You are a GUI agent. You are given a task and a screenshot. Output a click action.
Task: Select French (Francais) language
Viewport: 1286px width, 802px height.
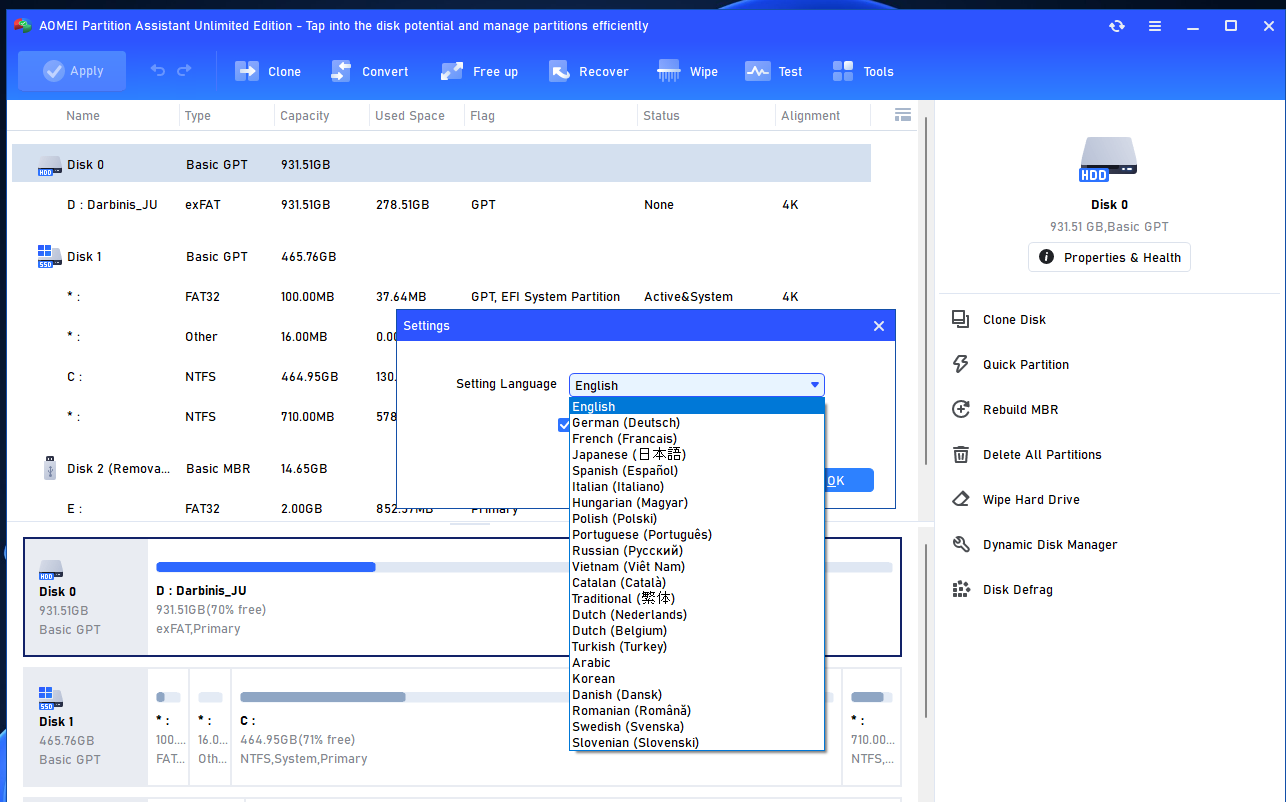(697, 438)
